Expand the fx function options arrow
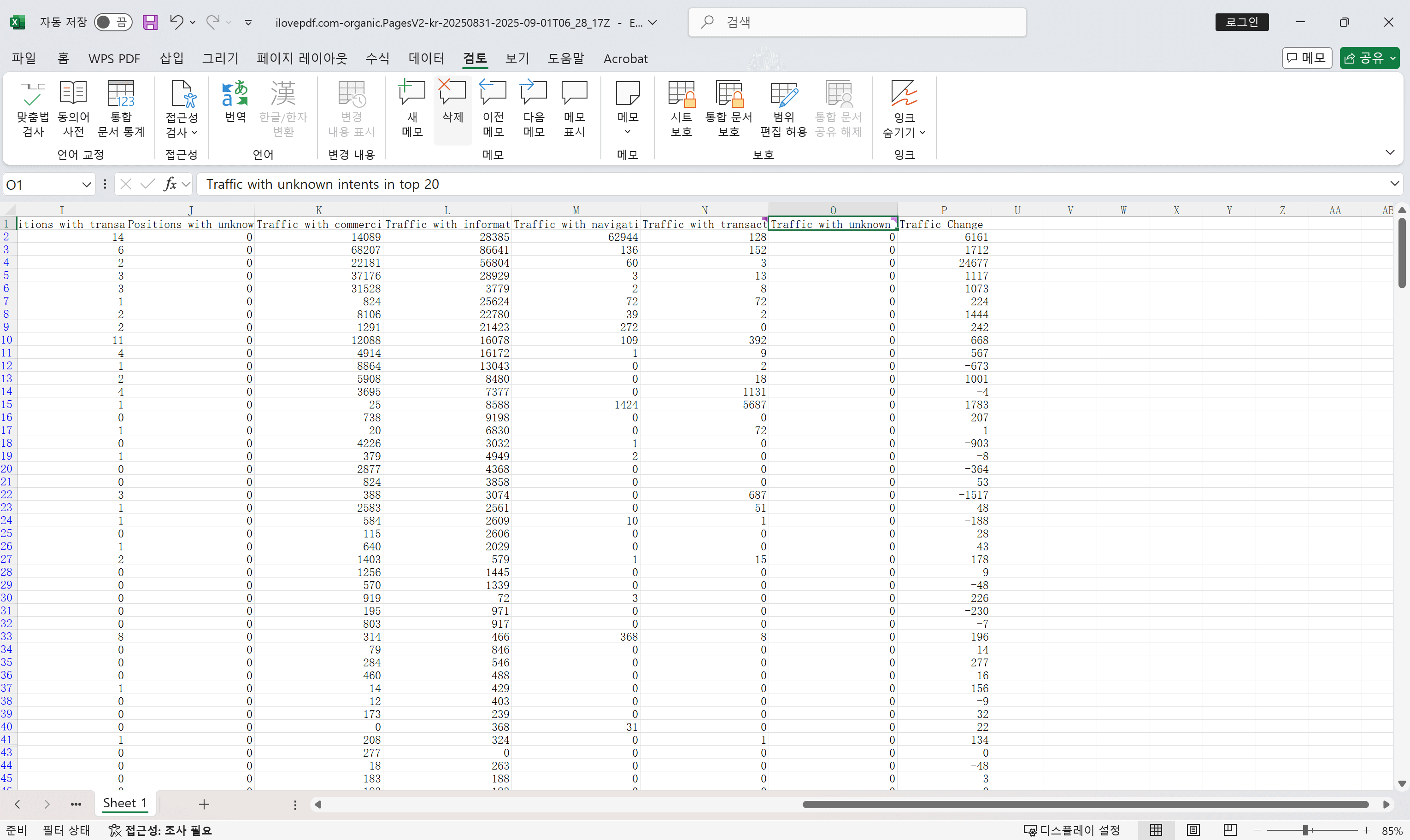 186,184
